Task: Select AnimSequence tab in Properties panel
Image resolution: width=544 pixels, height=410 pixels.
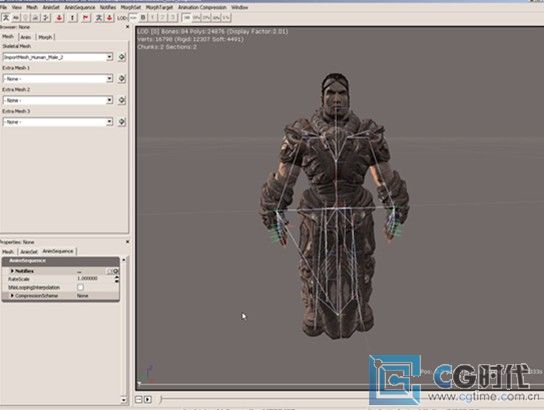Action: [x=58, y=251]
